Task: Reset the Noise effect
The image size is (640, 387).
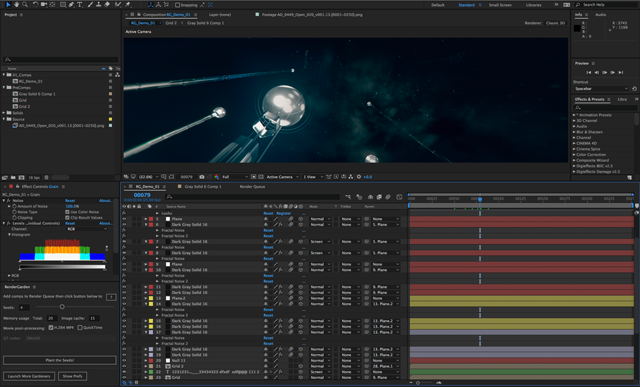Action: pyautogui.click(x=70, y=200)
